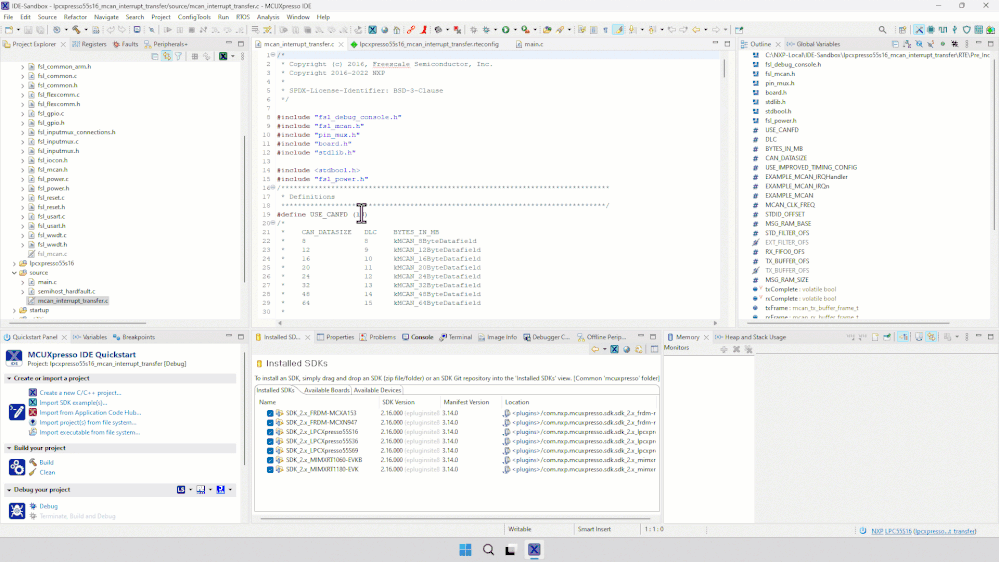
Task: Open the RTOS menu
Action: (243, 17)
